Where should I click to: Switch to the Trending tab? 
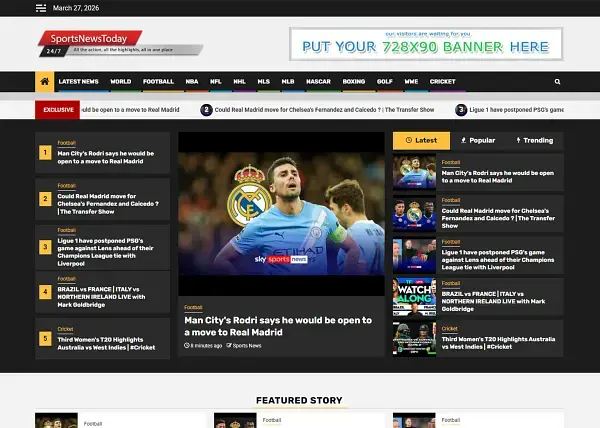point(534,141)
